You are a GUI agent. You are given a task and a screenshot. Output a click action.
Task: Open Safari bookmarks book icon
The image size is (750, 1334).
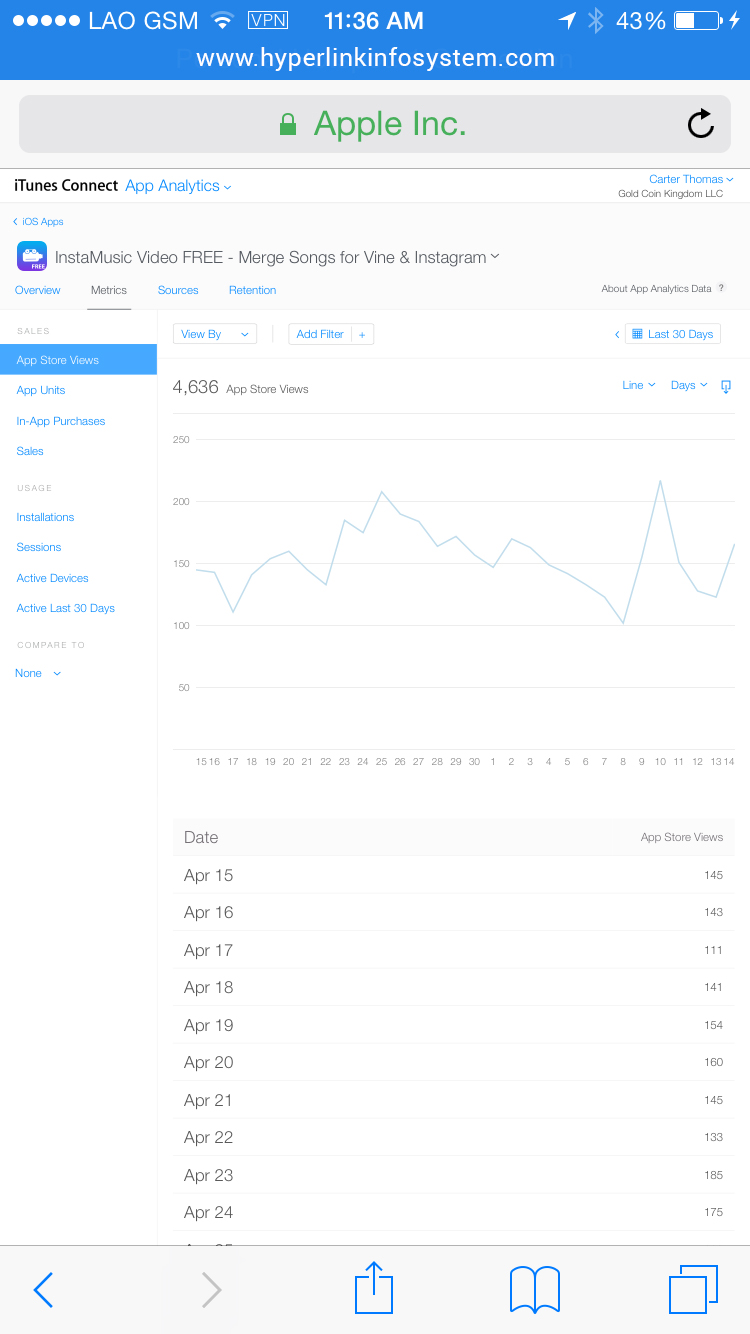tap(535, 1289)
